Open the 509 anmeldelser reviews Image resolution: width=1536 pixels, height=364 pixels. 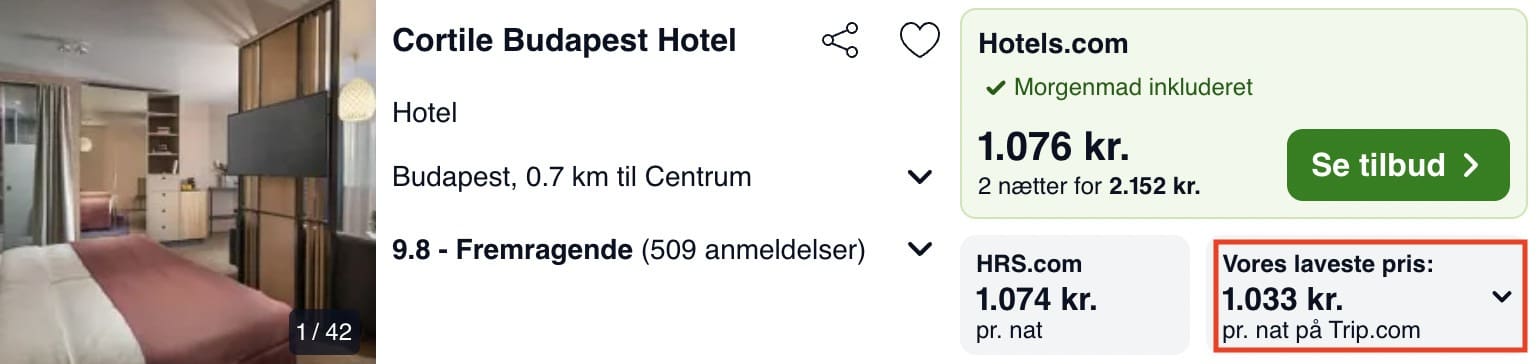coord(753,249)
